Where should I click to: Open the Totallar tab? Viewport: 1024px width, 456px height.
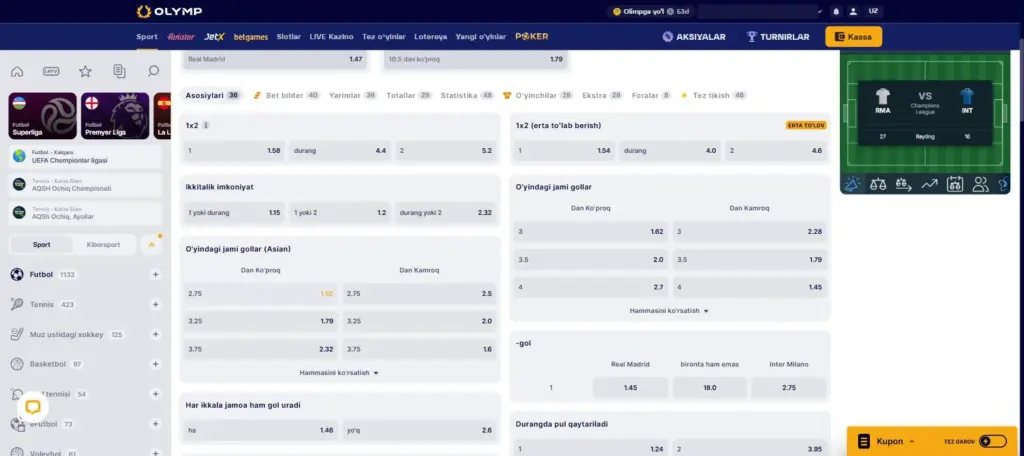409,95
